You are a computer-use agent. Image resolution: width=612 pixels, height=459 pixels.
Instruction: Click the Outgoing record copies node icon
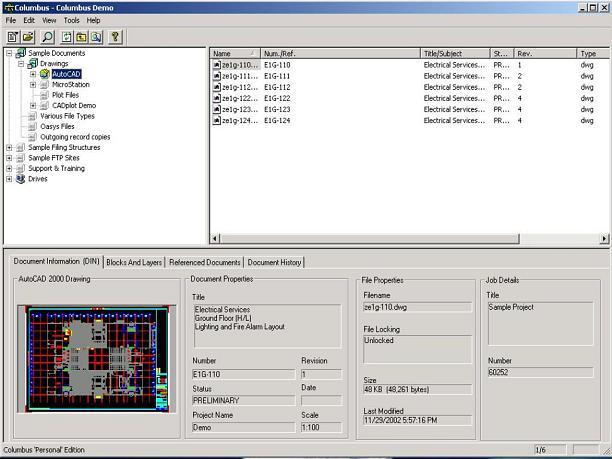click(x=32, y=137)
